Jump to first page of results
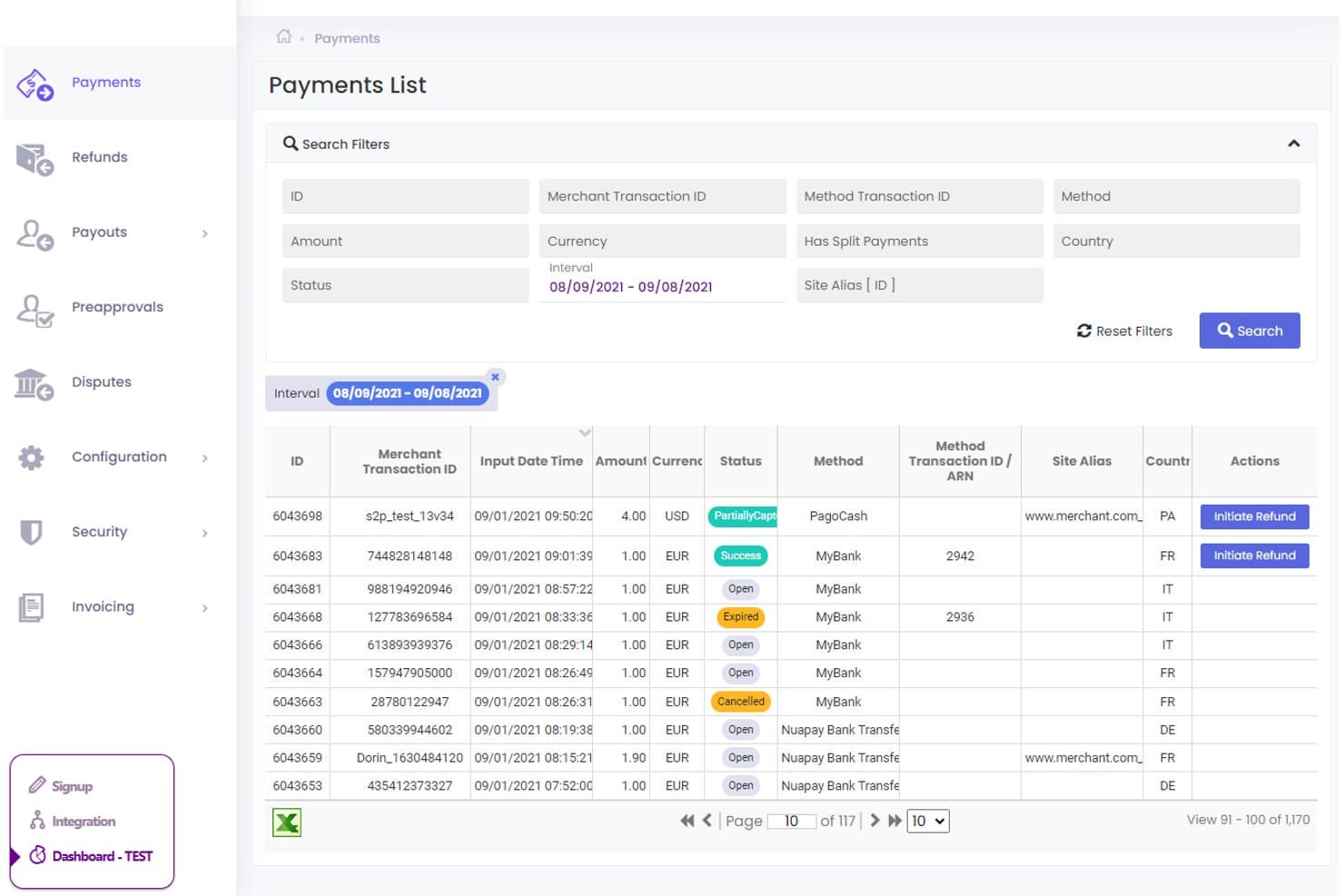This screenshot has width=1344, height=896. pyautogui.click(x=687, y=821)
